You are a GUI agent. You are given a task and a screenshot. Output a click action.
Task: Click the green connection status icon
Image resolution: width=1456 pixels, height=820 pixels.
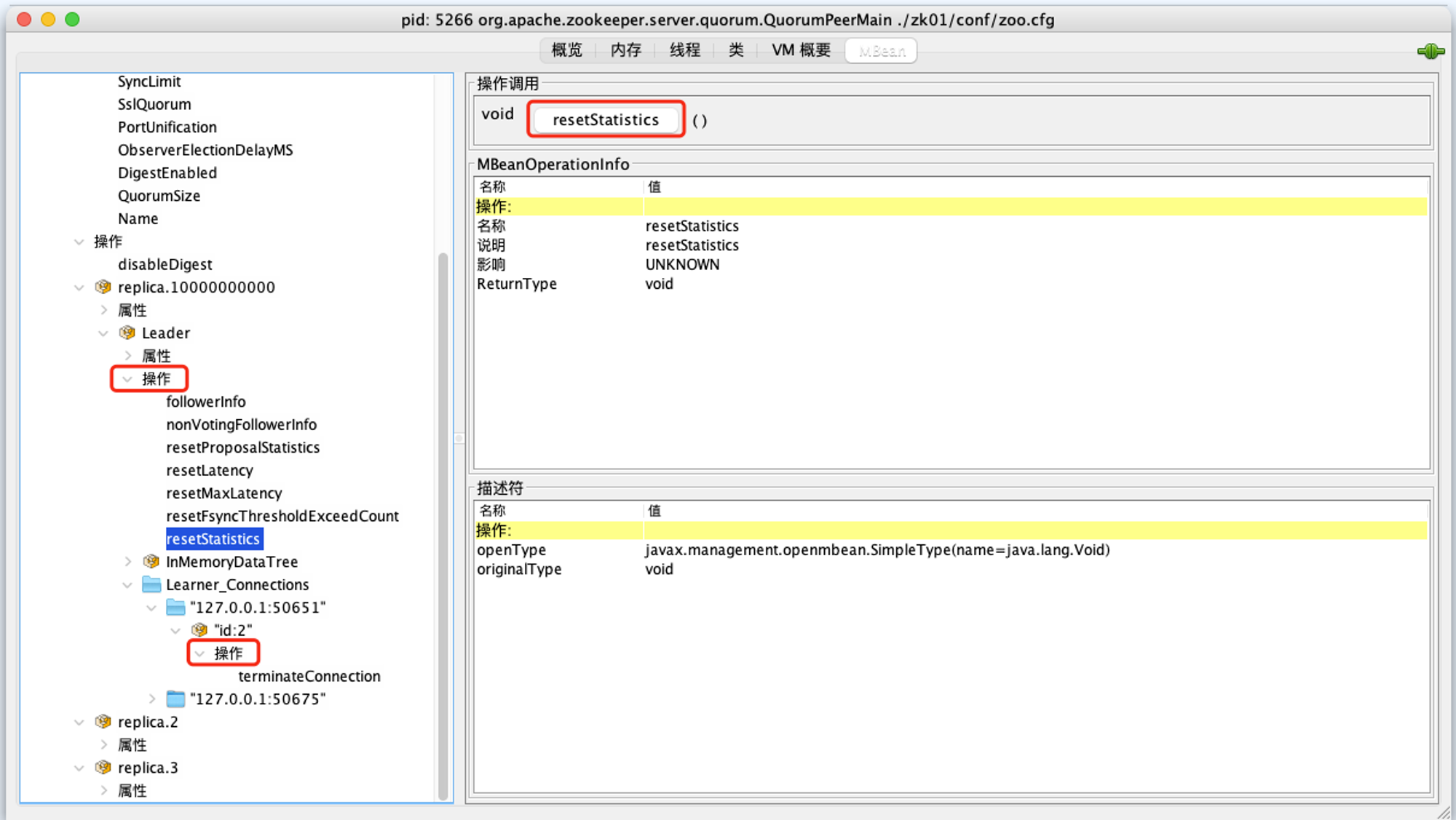[x=1430, y=51]
